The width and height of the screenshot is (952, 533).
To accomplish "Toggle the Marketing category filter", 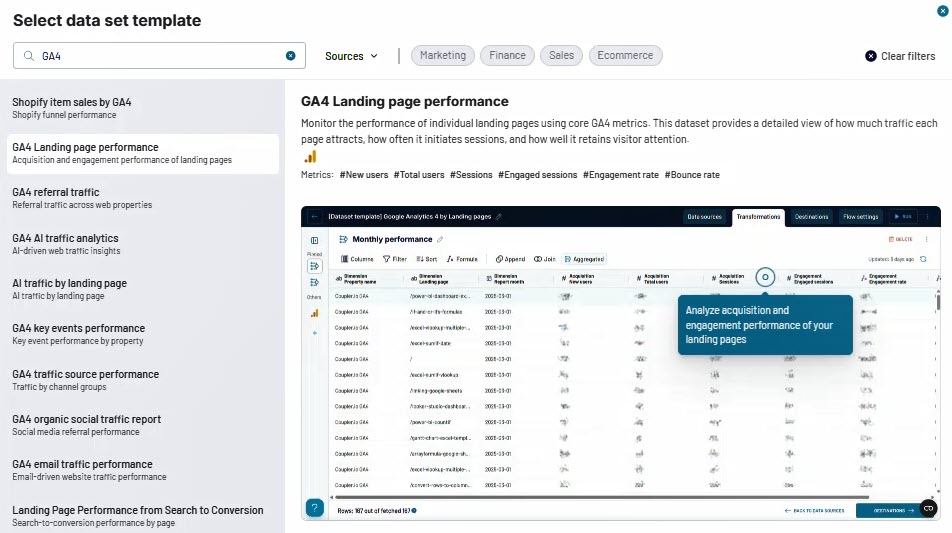I will (x=443, y=55).
